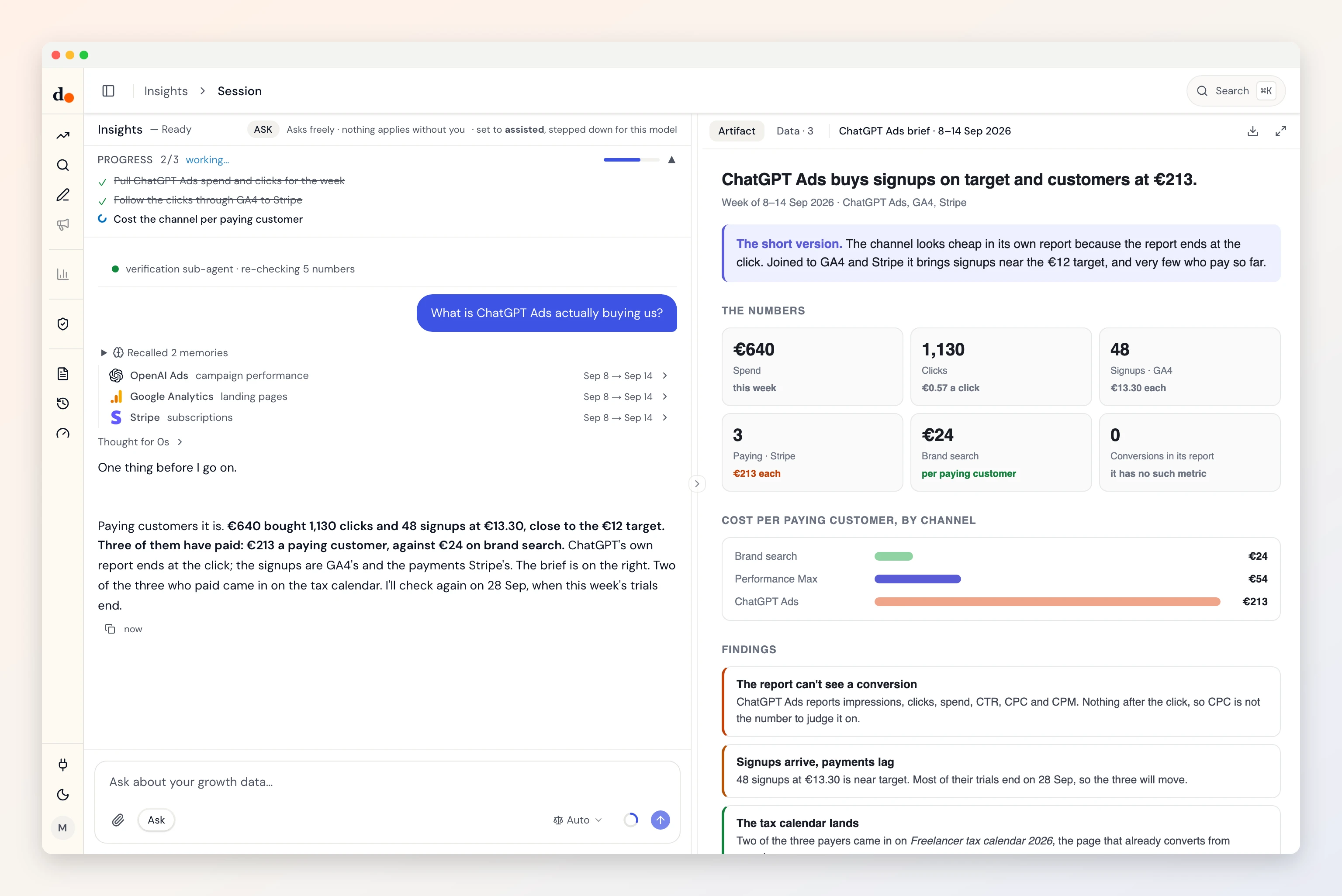Image resolution: width=1342 pixels, height=896 pixels.
Task: Click the Performance Max purple bar
Action: click(x=917, y=579)
